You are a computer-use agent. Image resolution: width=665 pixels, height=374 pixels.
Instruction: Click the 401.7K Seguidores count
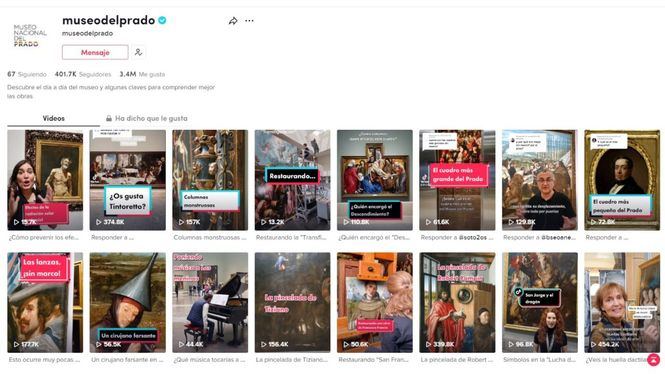click(83, 74)
